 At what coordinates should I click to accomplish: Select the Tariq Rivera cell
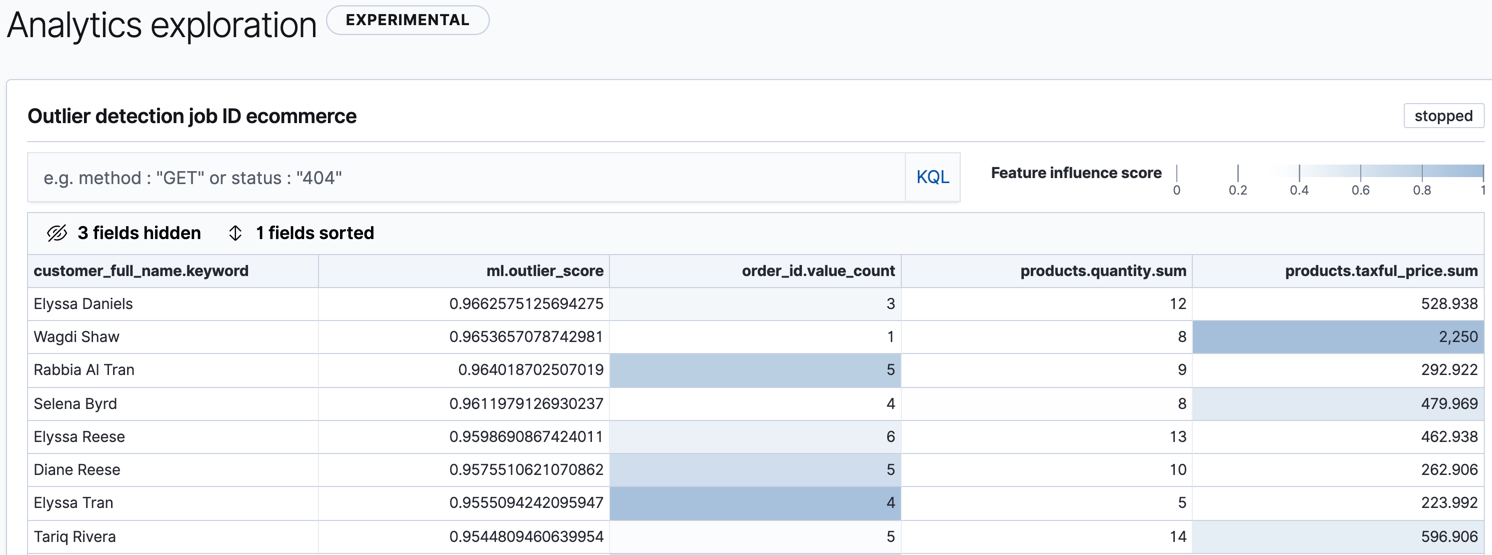click(x=173, y=537)
